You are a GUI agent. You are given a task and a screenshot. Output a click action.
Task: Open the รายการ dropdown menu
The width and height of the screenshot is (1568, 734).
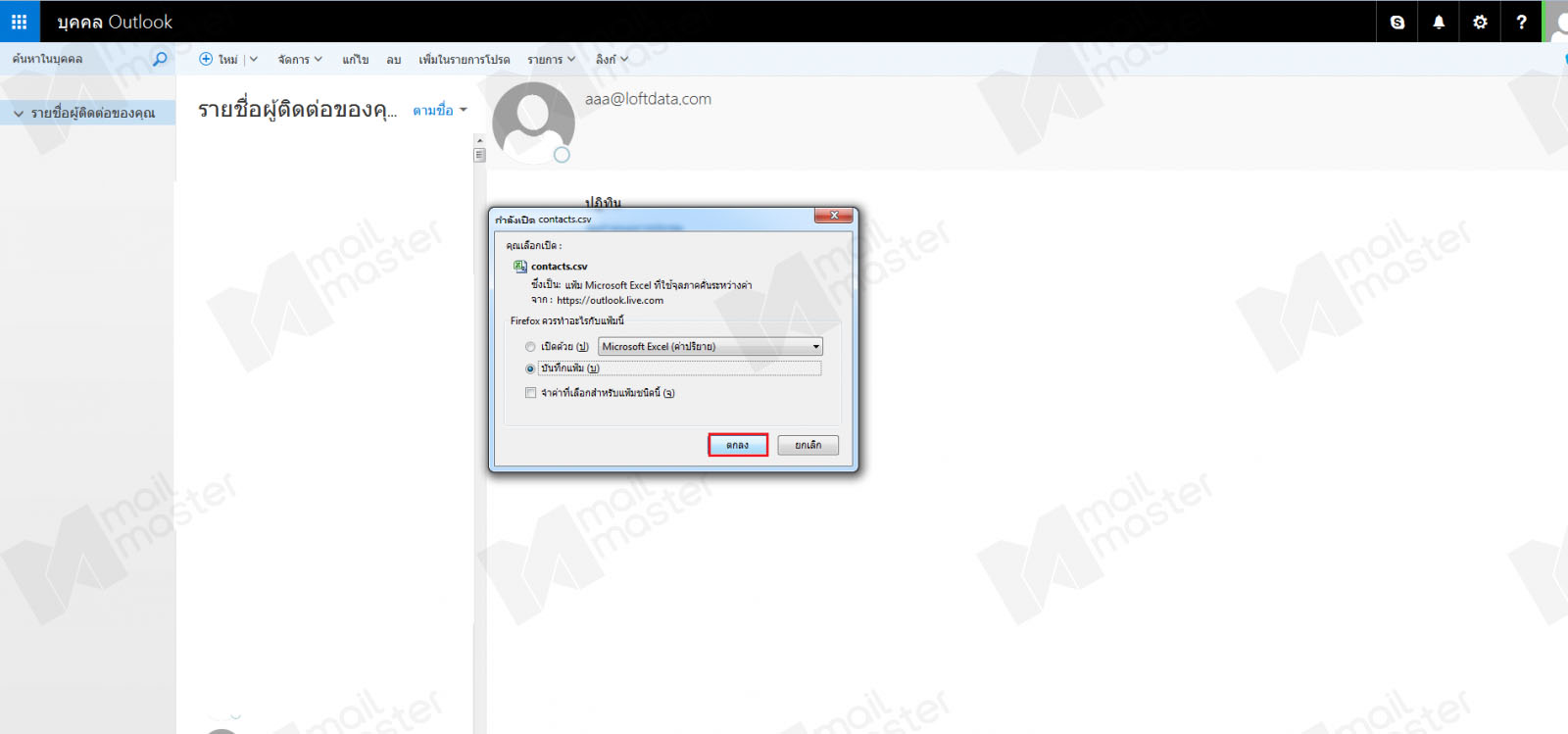pyautogui.click(x=551, y=60)
